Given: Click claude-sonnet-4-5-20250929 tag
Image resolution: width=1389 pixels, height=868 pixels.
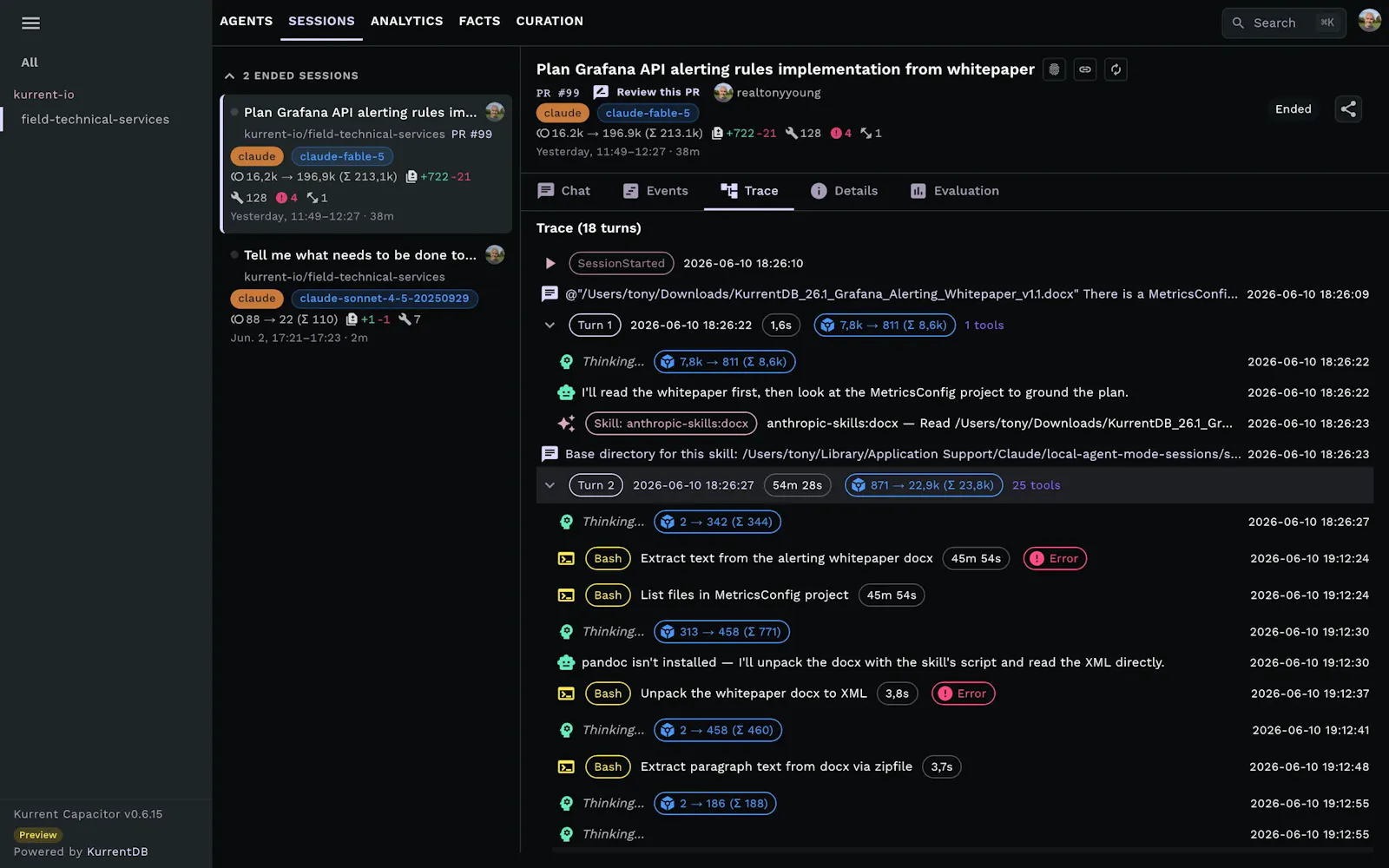Looking at the screenshot, I should pyautogui.click(x=385, y=299).
